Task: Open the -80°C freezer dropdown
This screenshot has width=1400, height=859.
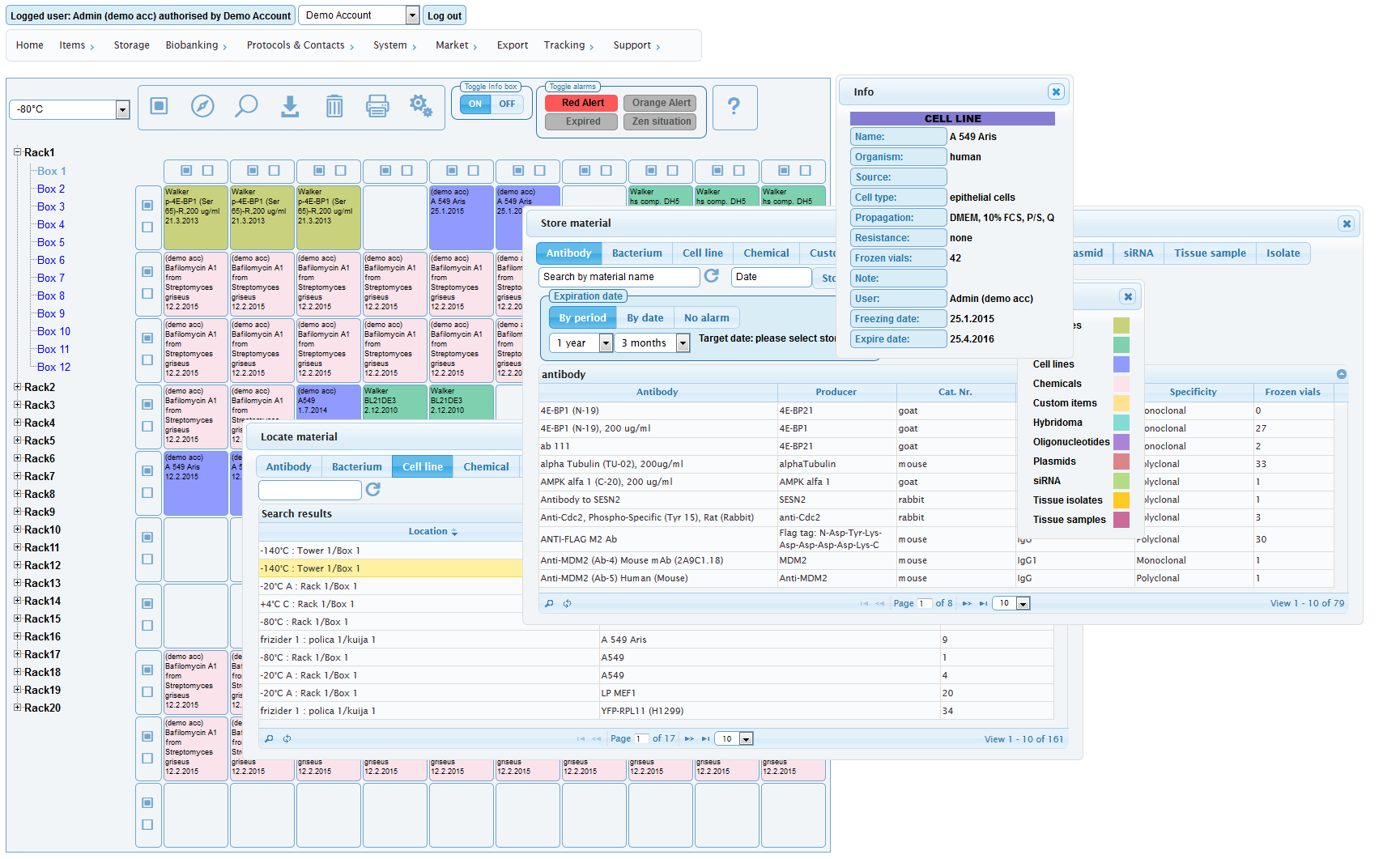Action: (122, 109)
